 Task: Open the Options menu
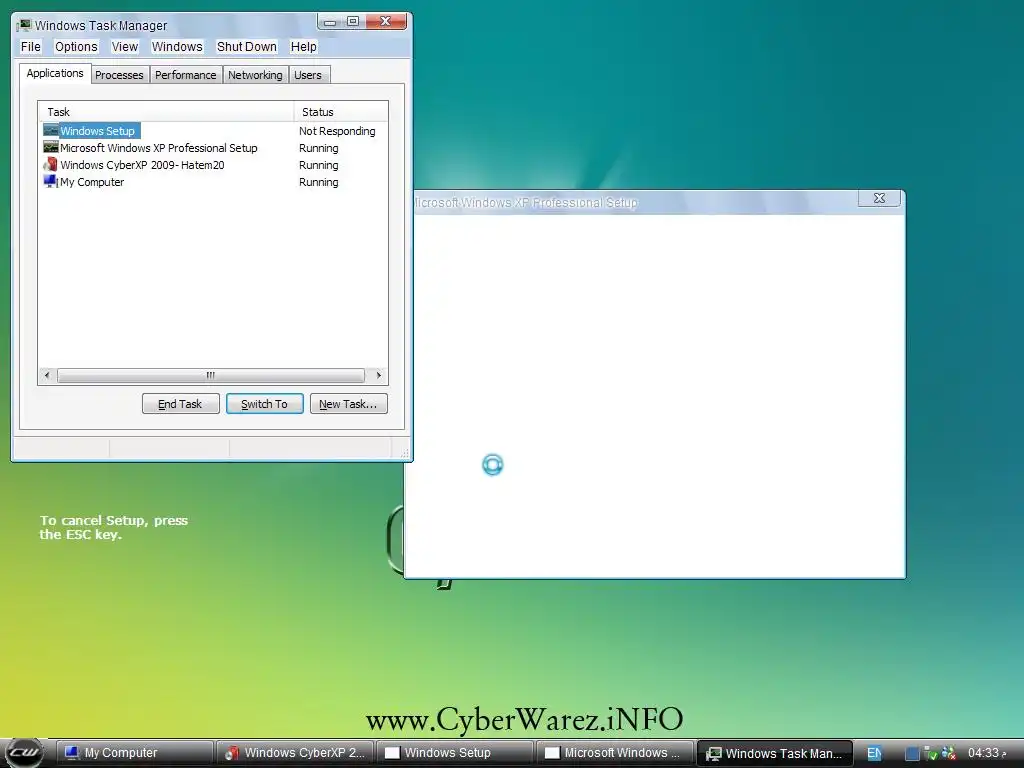(x=76, y=46)
